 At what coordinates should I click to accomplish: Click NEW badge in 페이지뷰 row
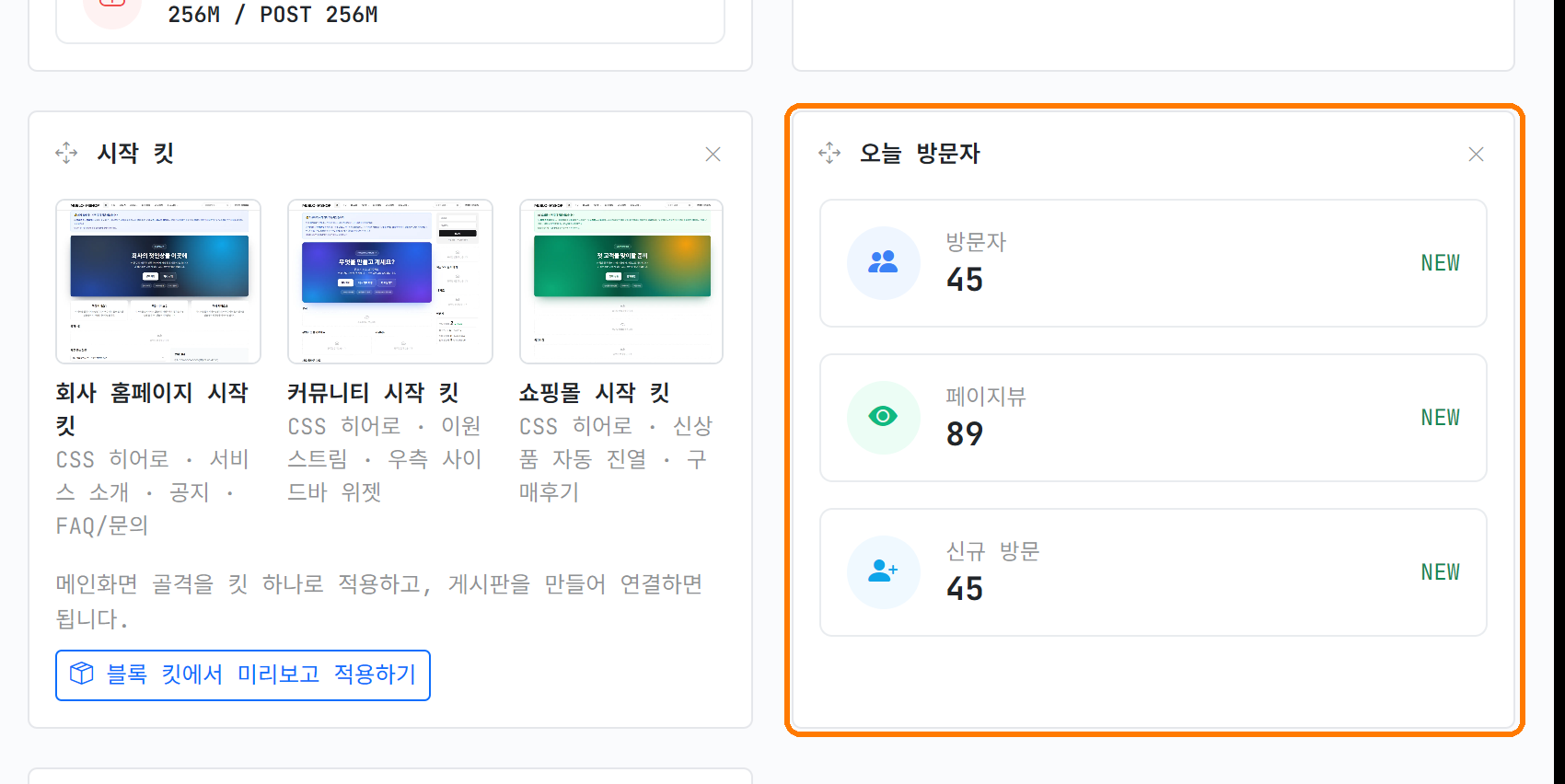click(x=1441, y=418)
